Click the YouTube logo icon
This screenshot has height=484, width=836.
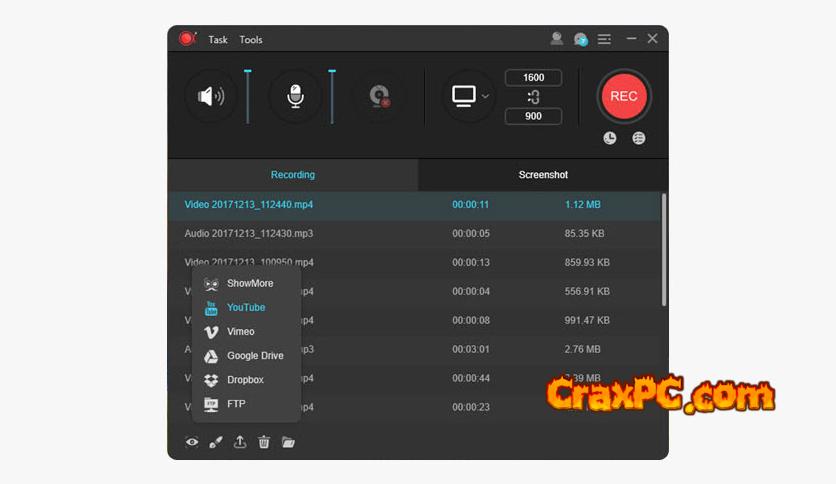point(211,308)
